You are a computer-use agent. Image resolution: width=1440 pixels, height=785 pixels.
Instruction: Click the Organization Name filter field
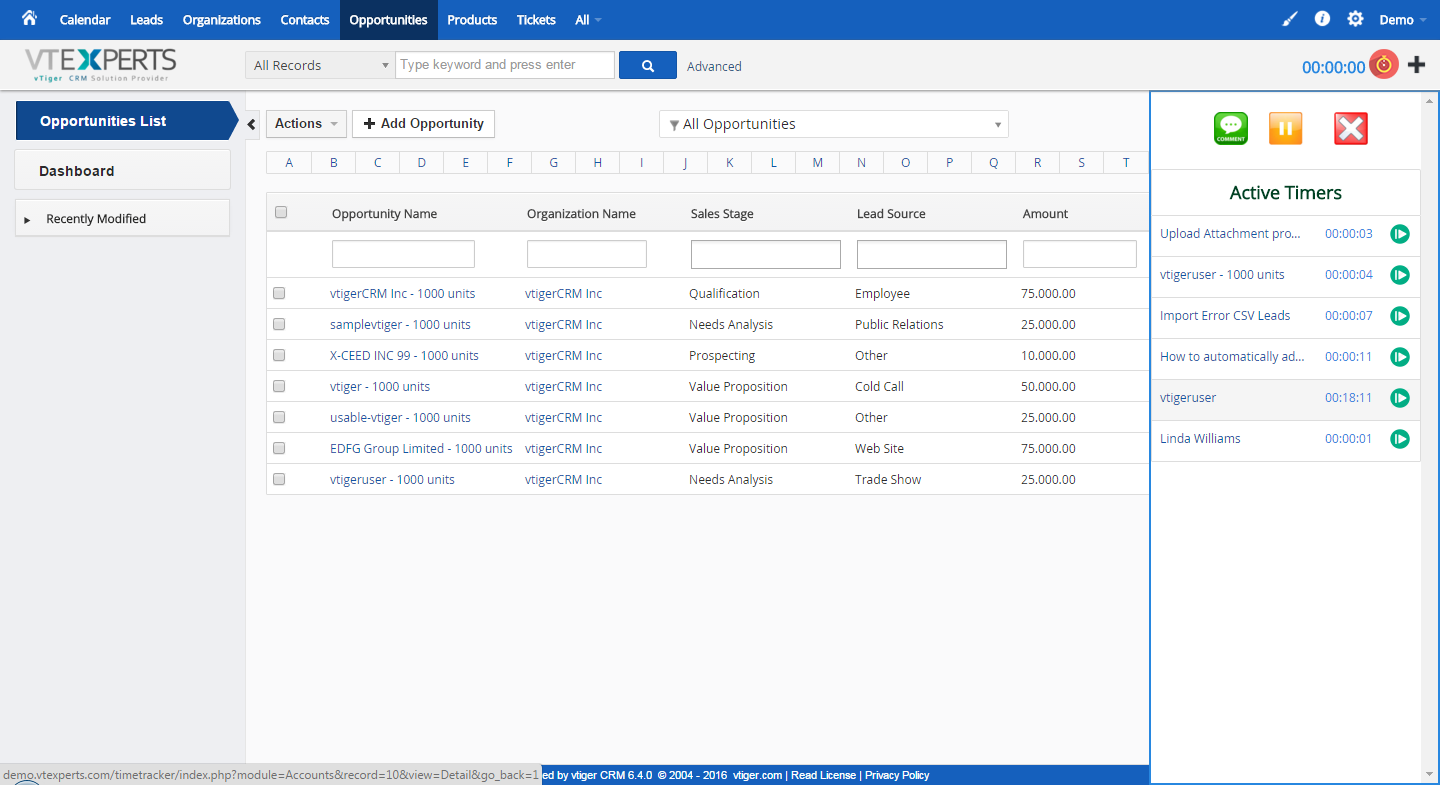point(587,254)
